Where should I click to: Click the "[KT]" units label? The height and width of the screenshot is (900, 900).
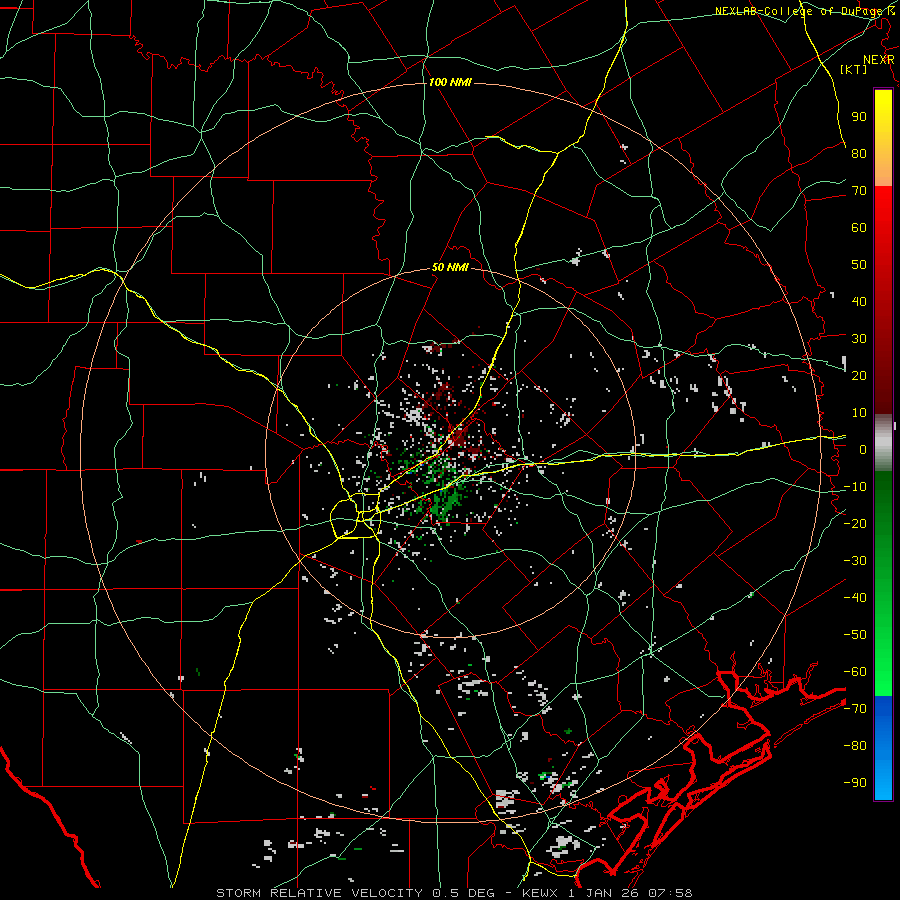[854, 69]
